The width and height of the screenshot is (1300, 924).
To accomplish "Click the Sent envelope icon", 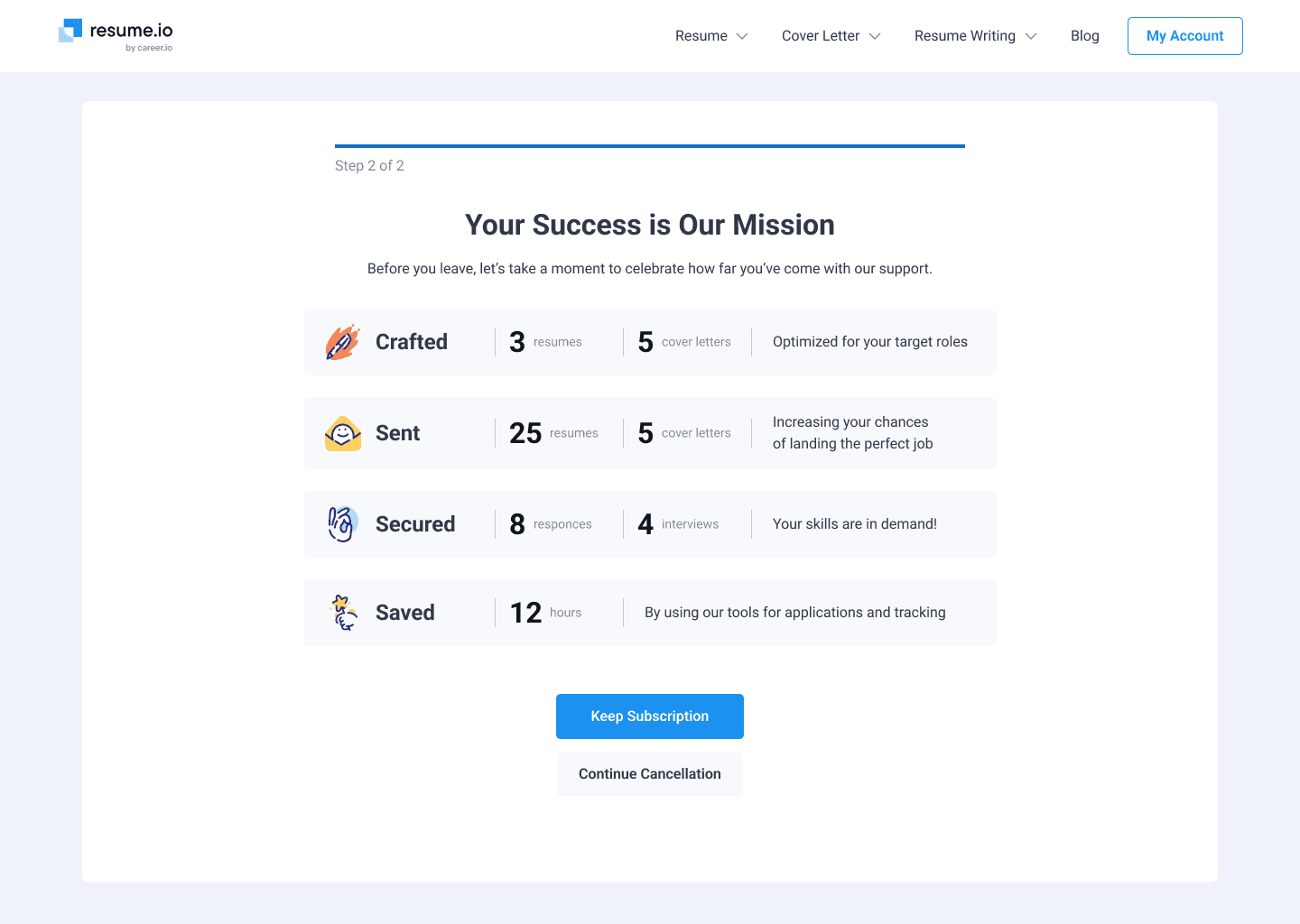I will 343,433.
